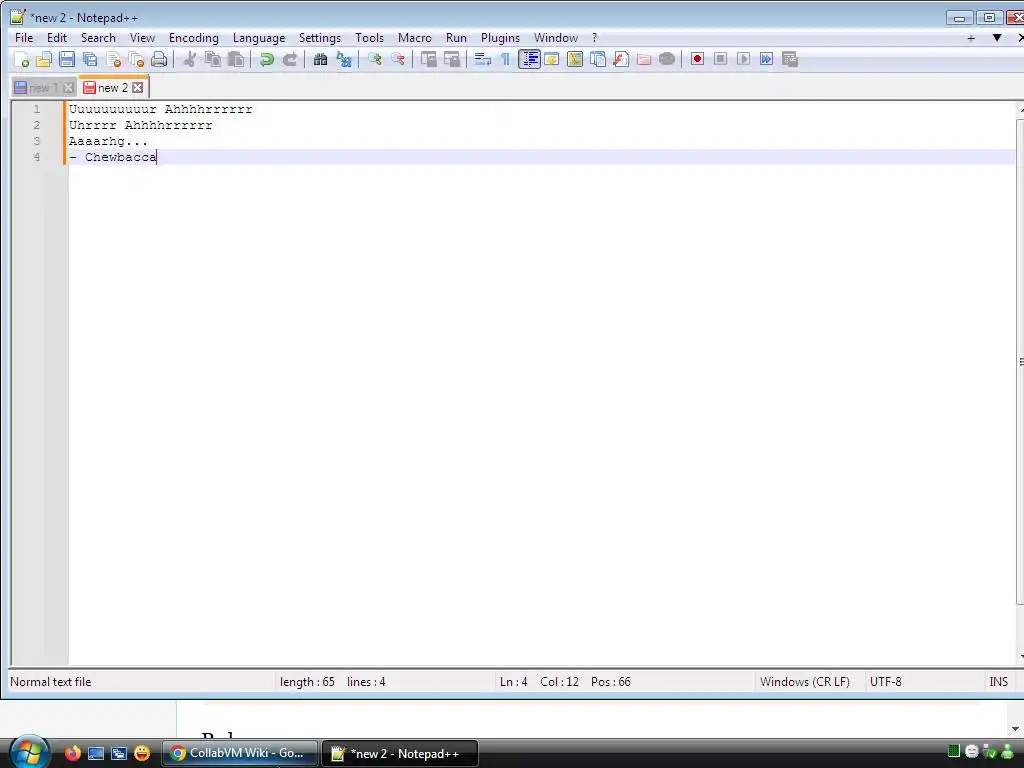The height and width of the screenshot is (768, 1024).
Task: Click the Chewbacca text on line 4
Action: click(x=121, y=157)
